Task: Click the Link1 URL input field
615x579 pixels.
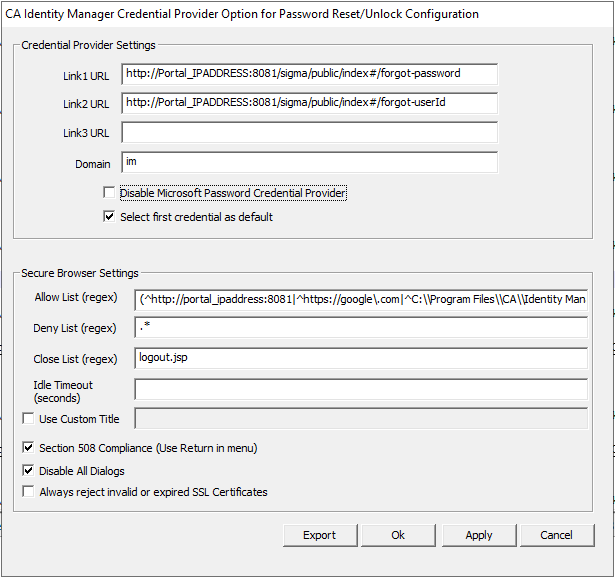Action: (309, 74)
